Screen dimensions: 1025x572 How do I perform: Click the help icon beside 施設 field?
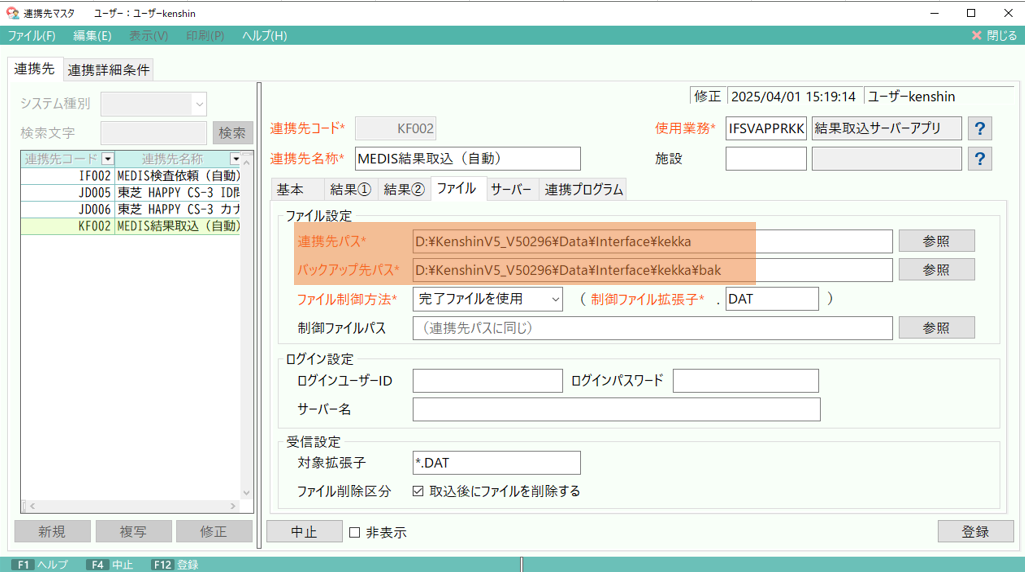pos(981,159)
